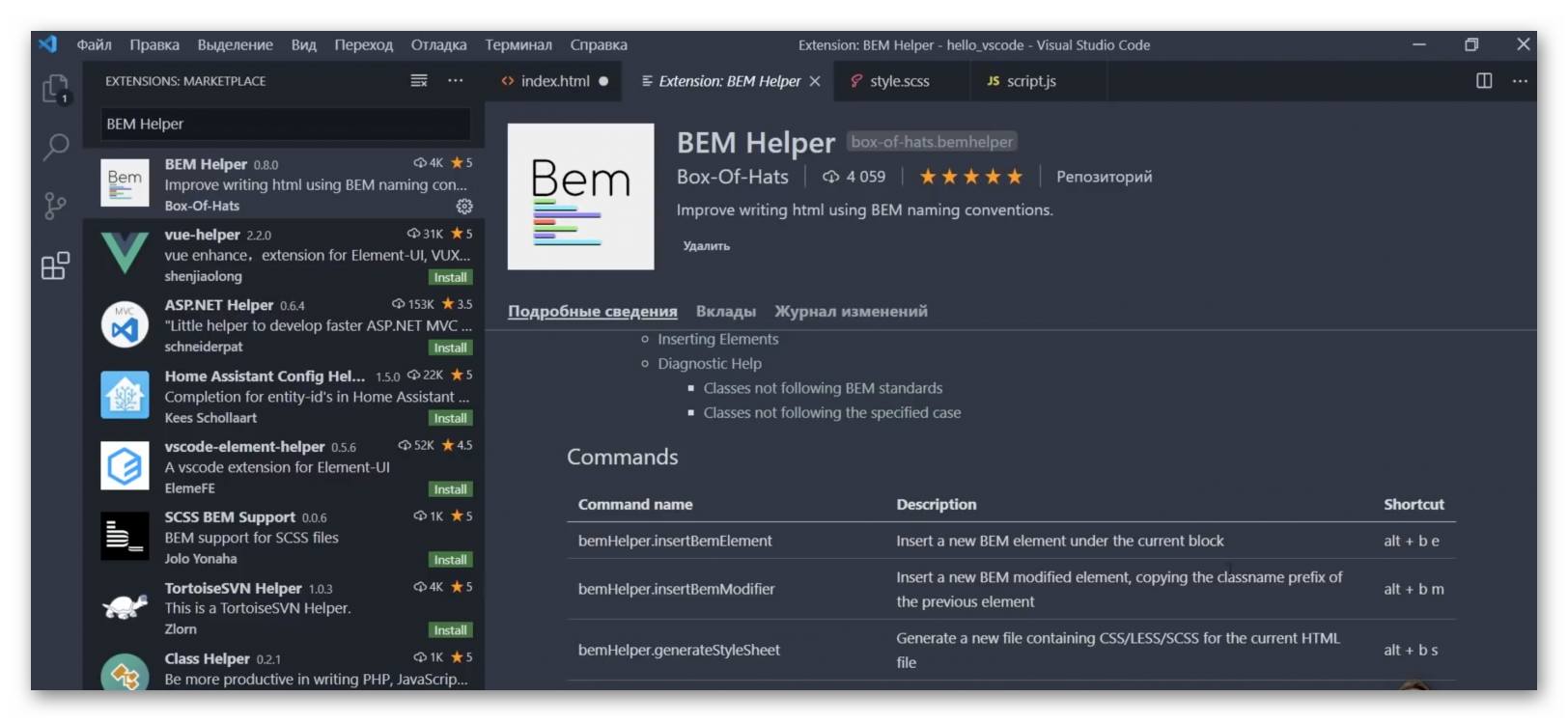Open the Журнал изменений tab
The width and height of the screenshot is (1568, 724).
click(x=851, y=311)
